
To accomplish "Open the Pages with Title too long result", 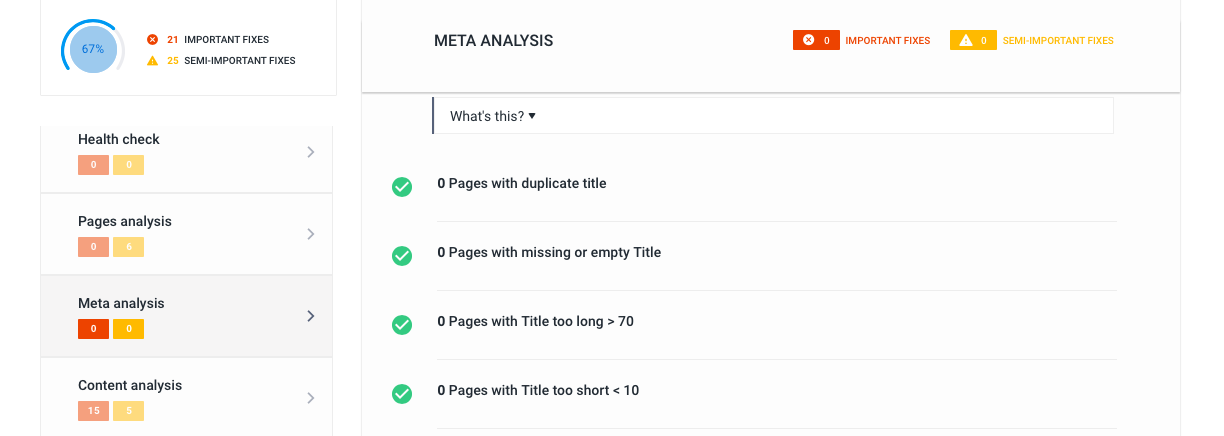I will 536,322.
